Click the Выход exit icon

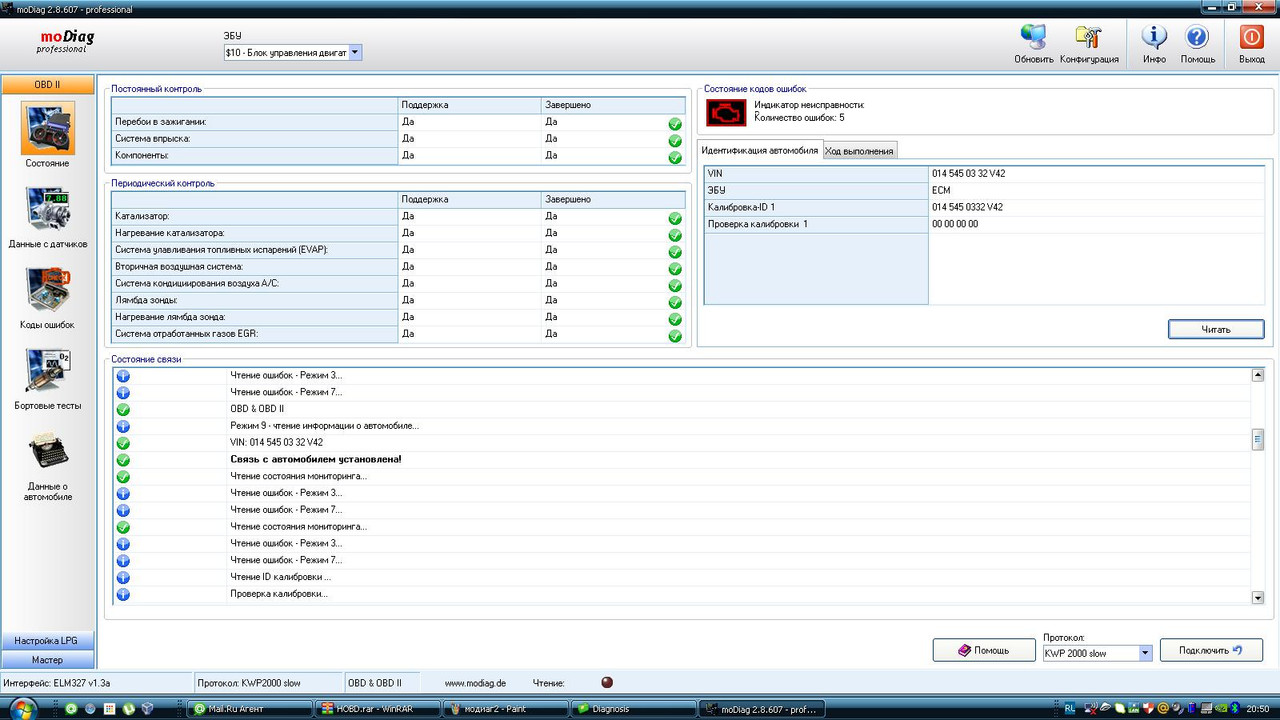1251,38
